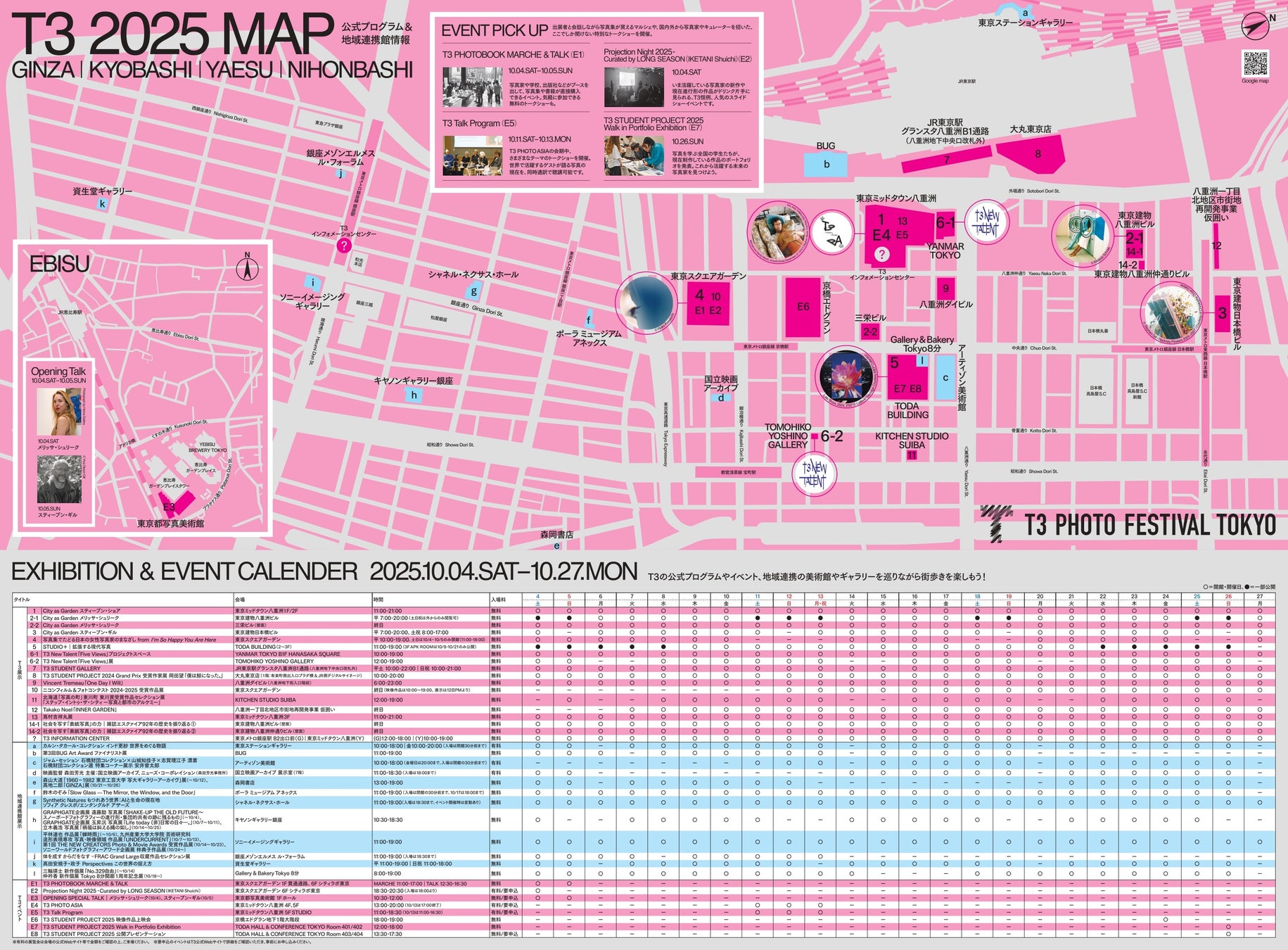Click the Google map QR code

(1255, 63)
